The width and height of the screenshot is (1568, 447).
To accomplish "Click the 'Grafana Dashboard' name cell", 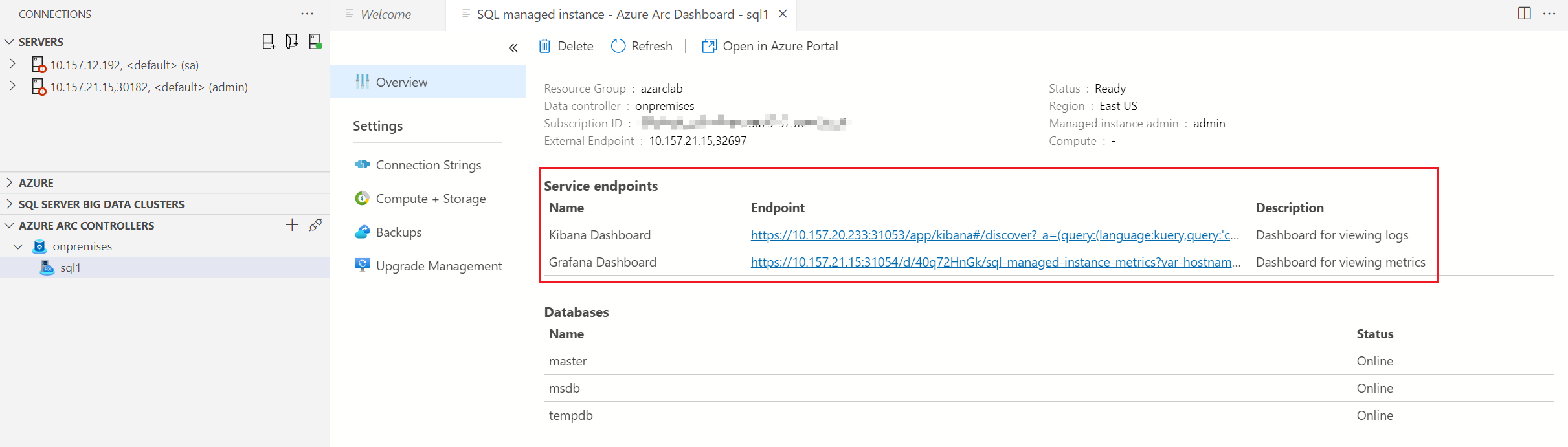I will click(603, 262).
